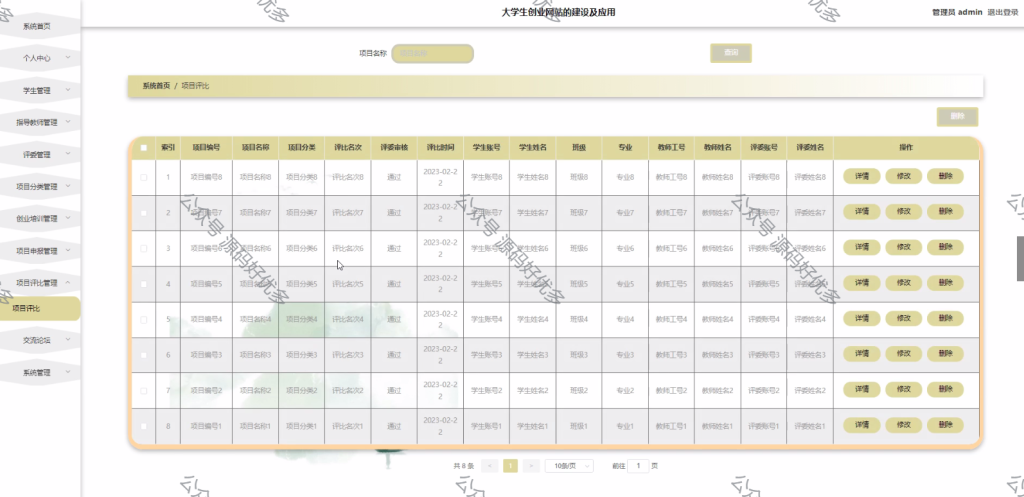Click 修改 for the 项目编号1 row

click(904, 425)
